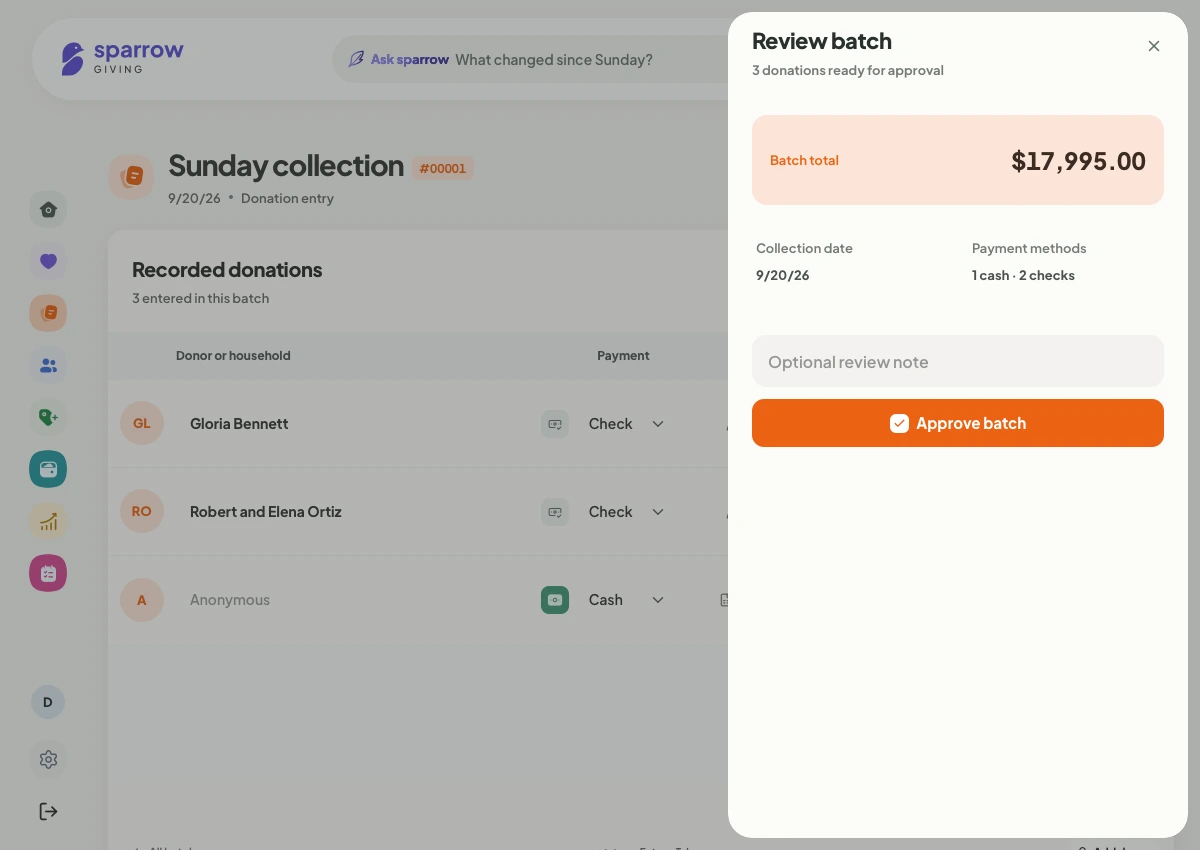Click check icon in Gloria Bennett row
The height and width of the screenshot is (850, 1200).
[x=555, y=424]
